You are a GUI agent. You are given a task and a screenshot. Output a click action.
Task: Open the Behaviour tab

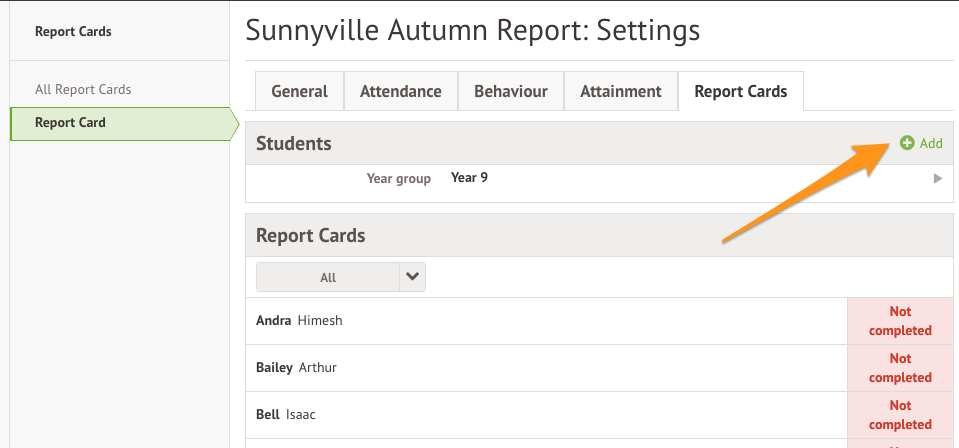[x=511, y=91]
